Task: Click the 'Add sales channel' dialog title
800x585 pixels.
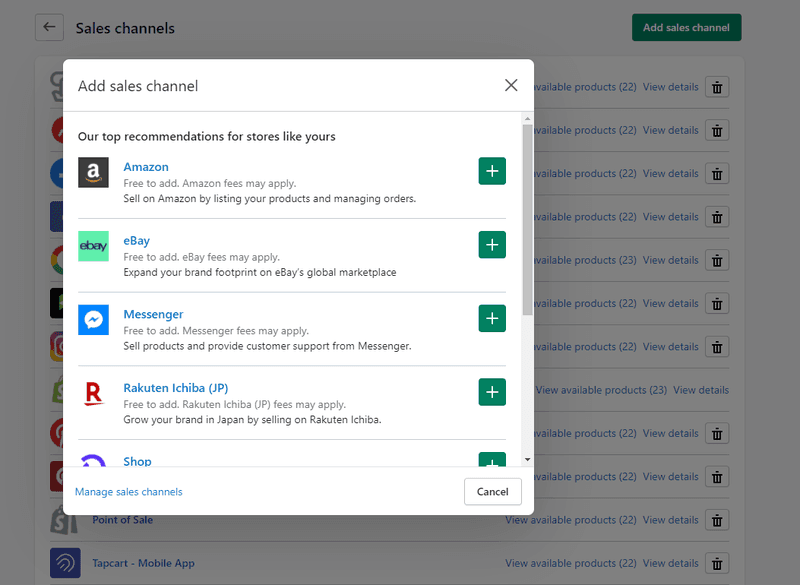Action: [138, 86]
